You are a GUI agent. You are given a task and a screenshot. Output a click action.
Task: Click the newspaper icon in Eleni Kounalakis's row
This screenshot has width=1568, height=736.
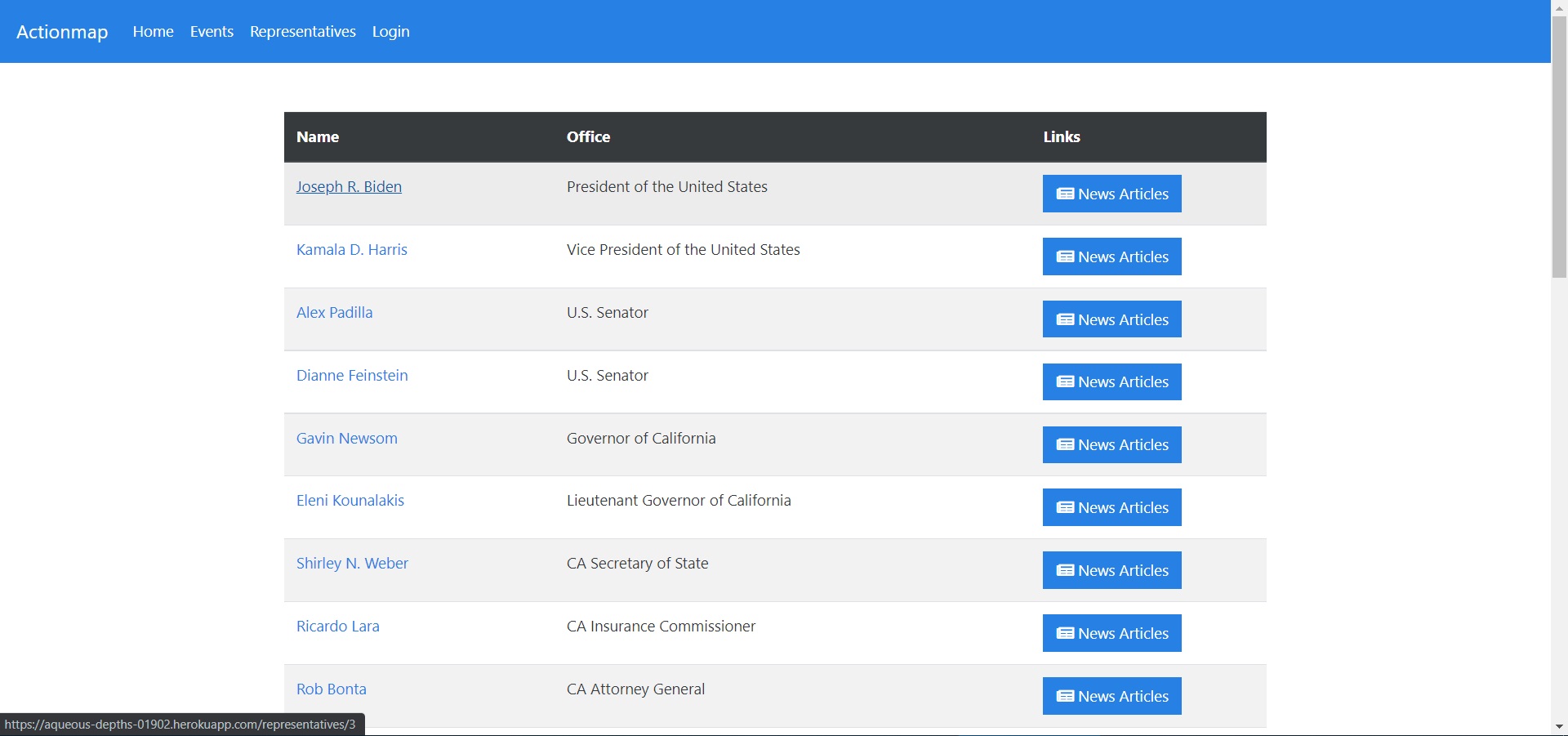[1065, 507]
